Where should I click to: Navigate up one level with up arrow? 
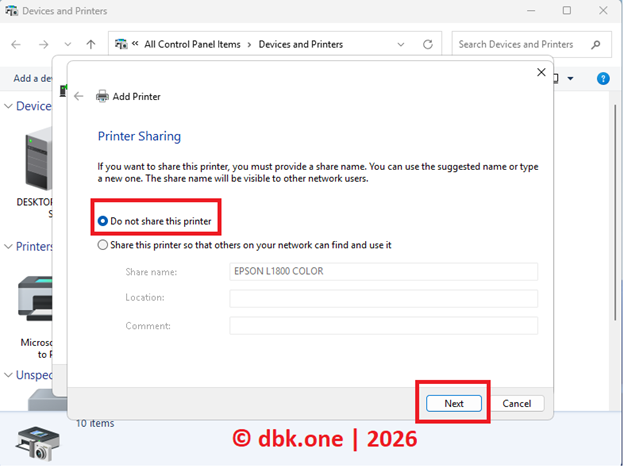91,45
